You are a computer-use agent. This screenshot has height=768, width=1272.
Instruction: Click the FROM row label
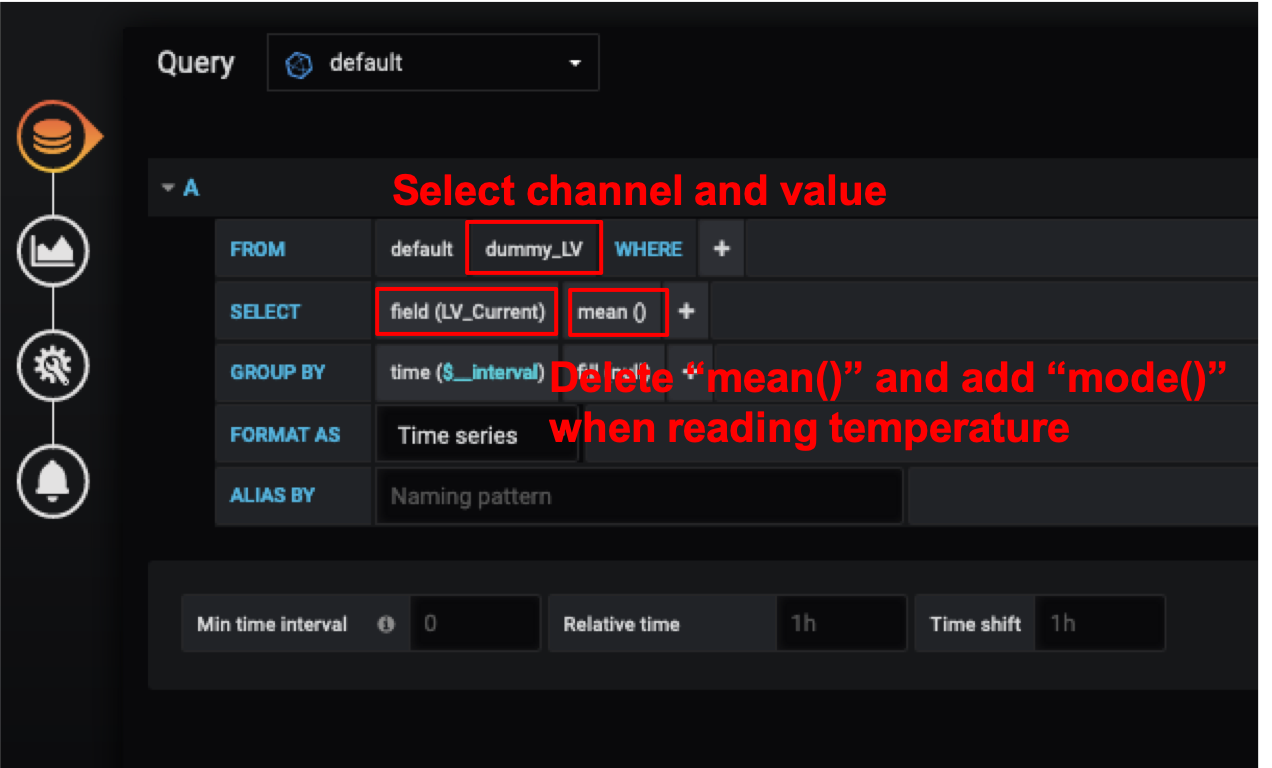coord(257,249)
